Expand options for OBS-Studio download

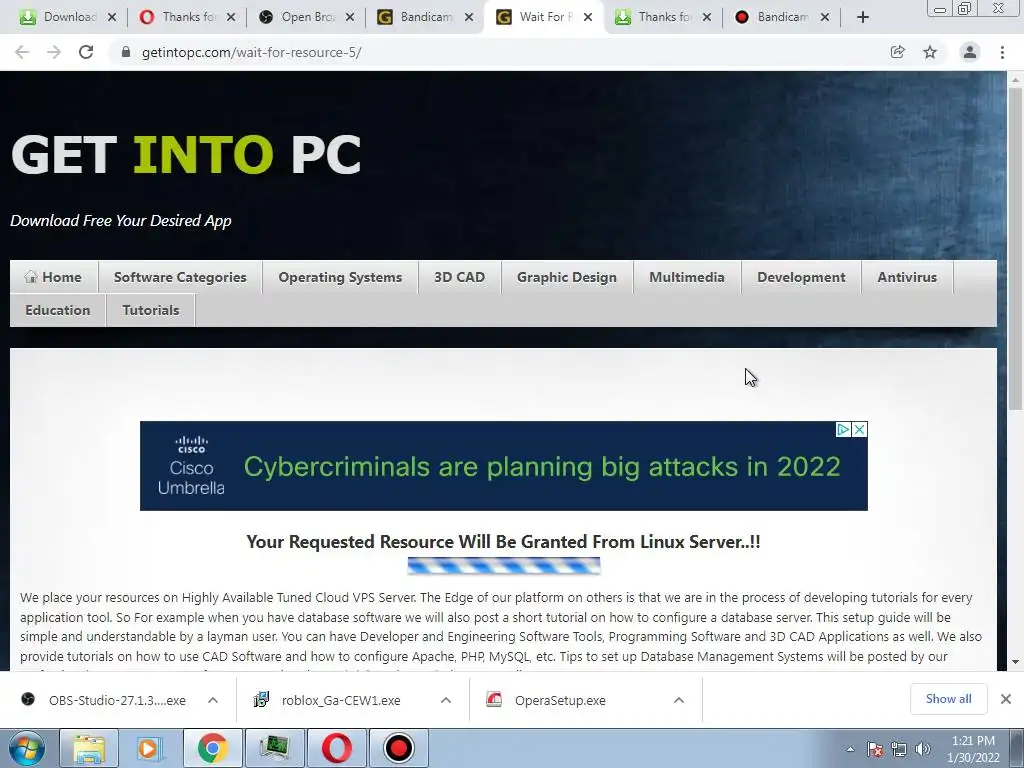[x=213, y=700]
